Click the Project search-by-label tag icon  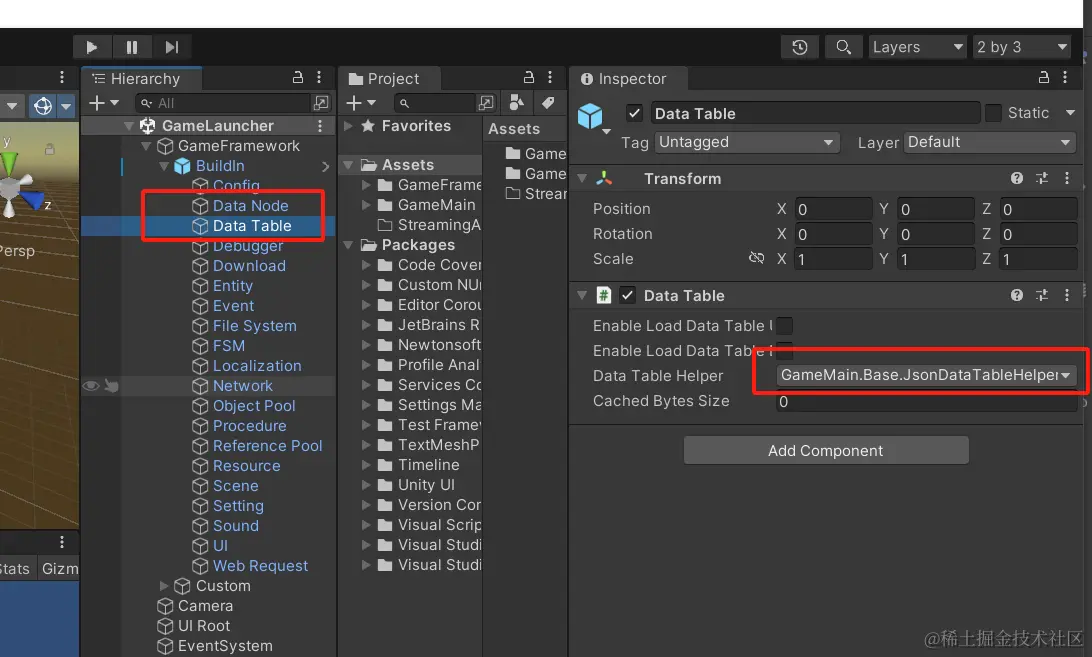click(548, 103)
